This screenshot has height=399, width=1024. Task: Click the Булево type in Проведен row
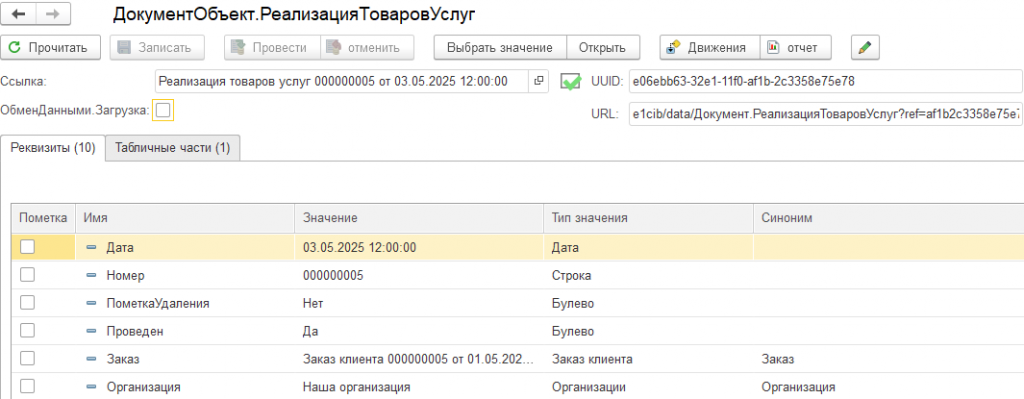click(x=648, y=331)
